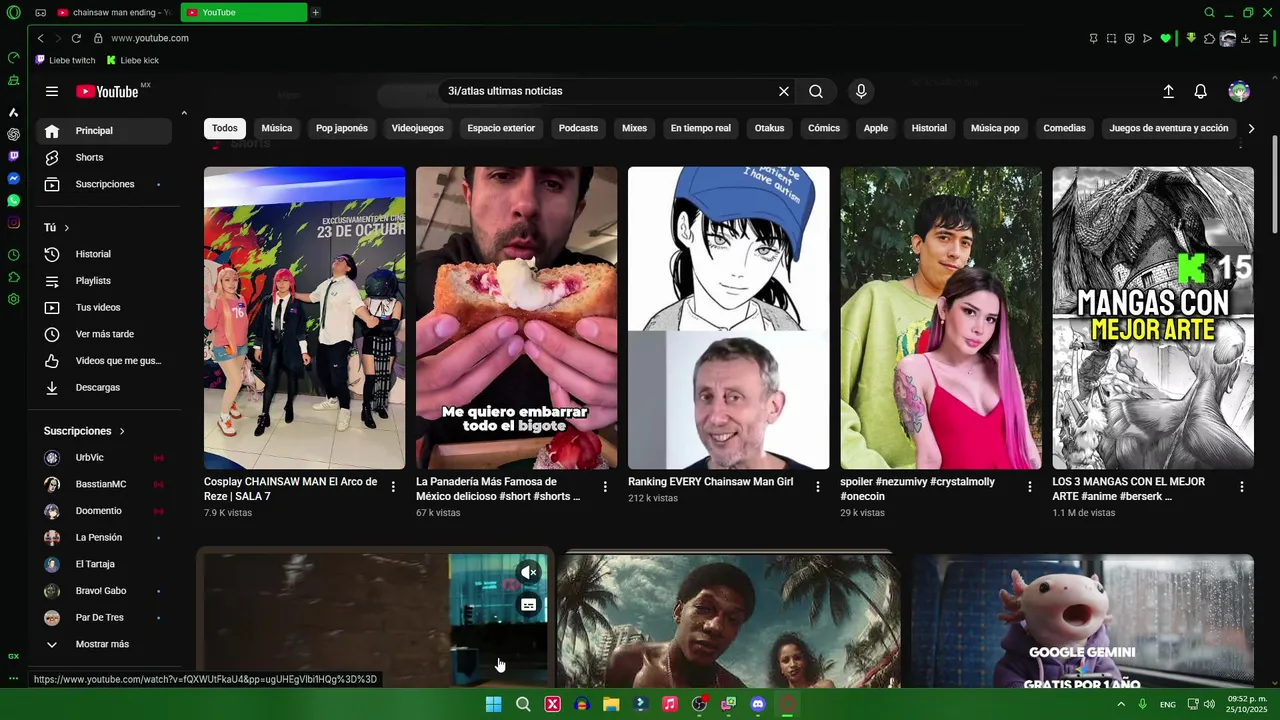Screen dimensions: 1280x720
Task: Open UrbVic channel subscription
Action: [105, 457]
